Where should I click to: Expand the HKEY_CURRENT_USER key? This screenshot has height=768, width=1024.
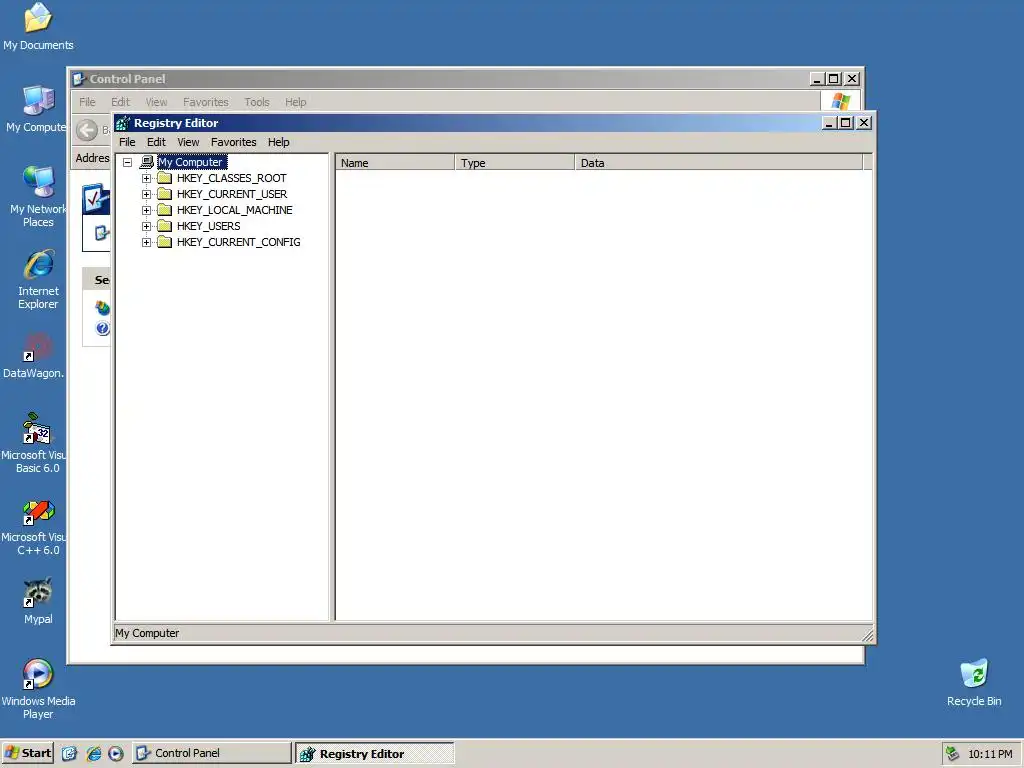click(146, 195)
